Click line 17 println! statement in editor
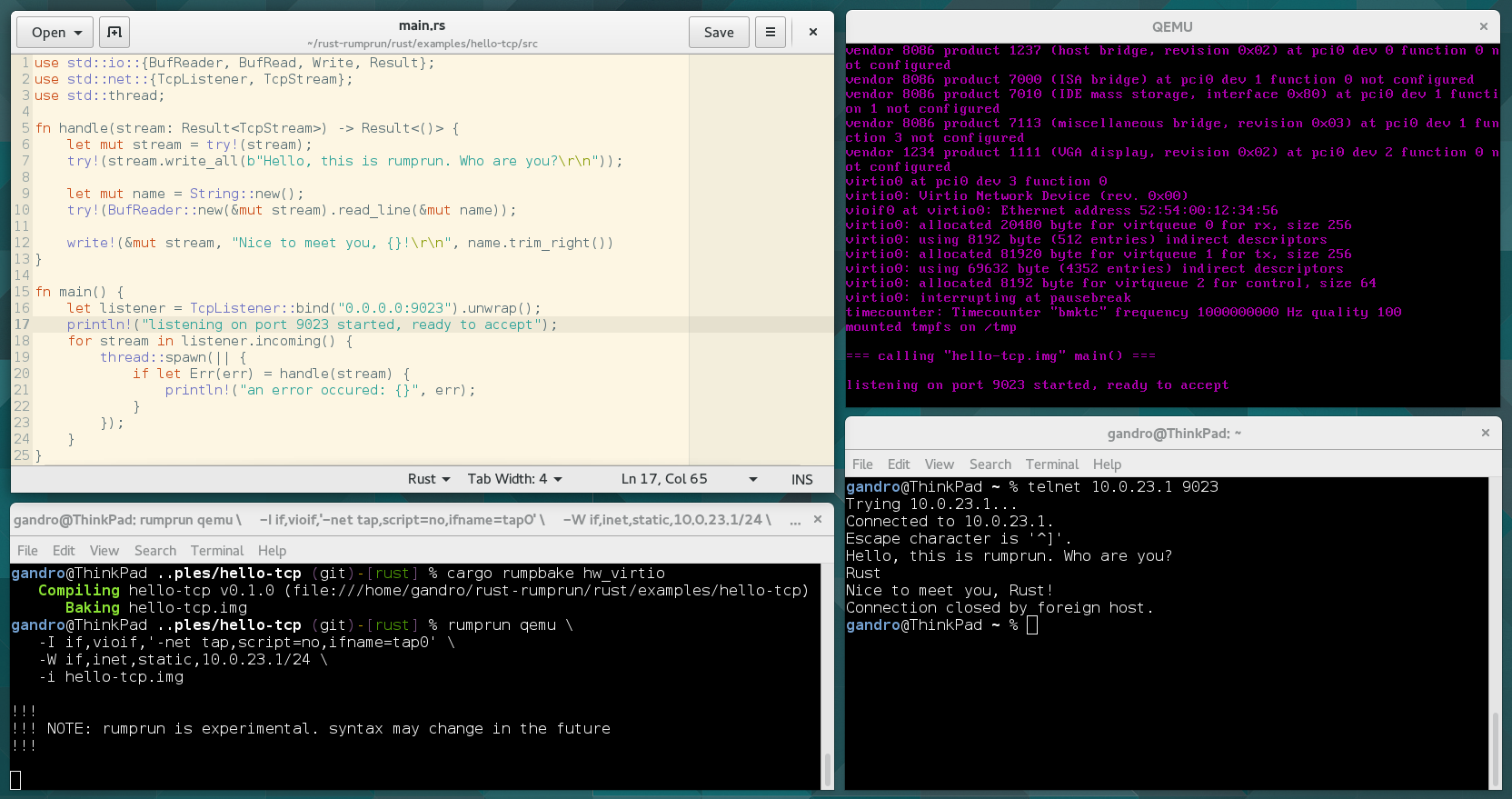The height and width of the screenshot is (799, 1512). click(x=312, y=325)
